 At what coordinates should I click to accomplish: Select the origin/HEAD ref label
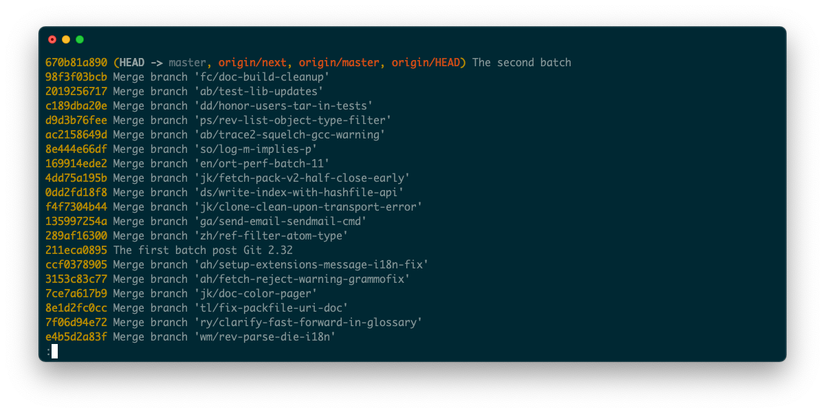pyautogui.click(x=426, y=63)
